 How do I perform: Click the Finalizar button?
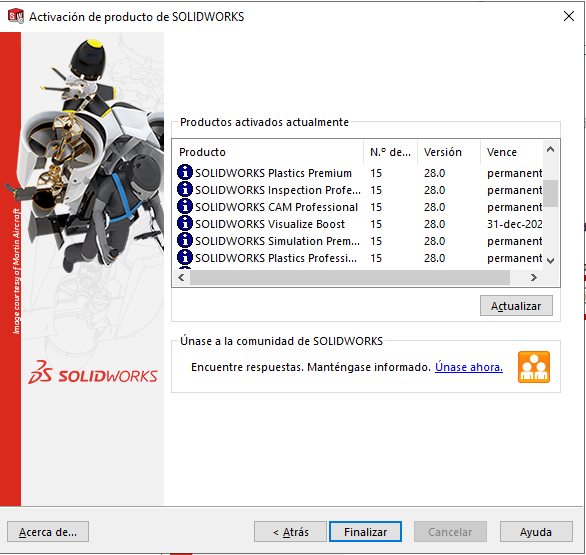pyautogui.click(x=365, y=532)
